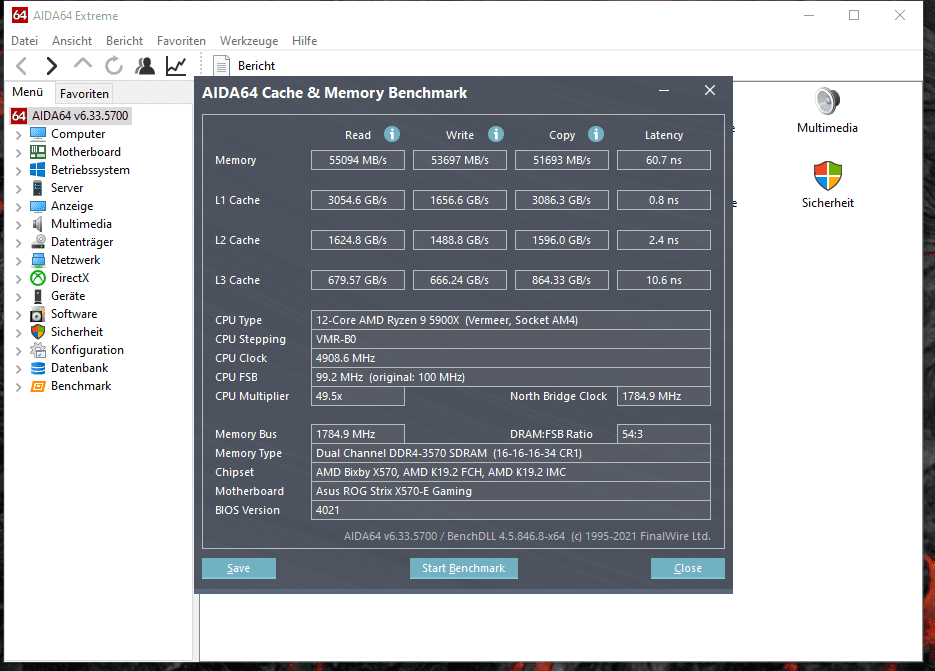Viewport: 935px width, 671px height.
Task: Click the Motherboard field Asus ROG Strix X570-E Gaming
Action: click(510, 491)
